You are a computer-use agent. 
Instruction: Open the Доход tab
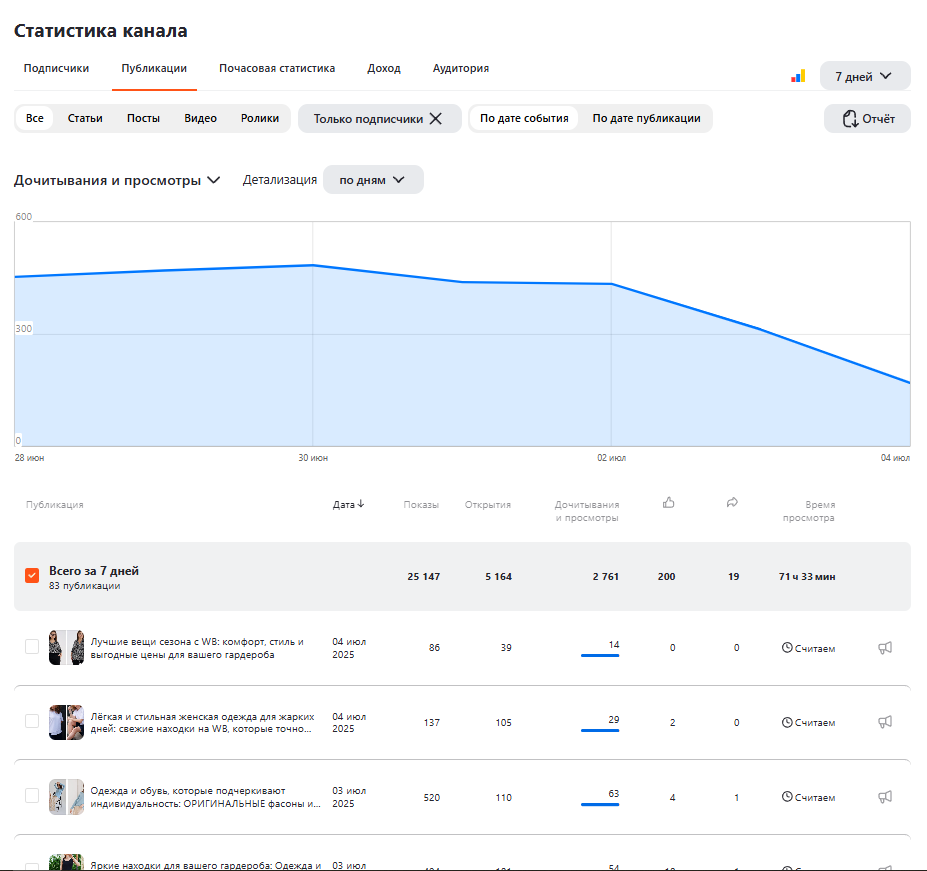(x=384, y=69)
